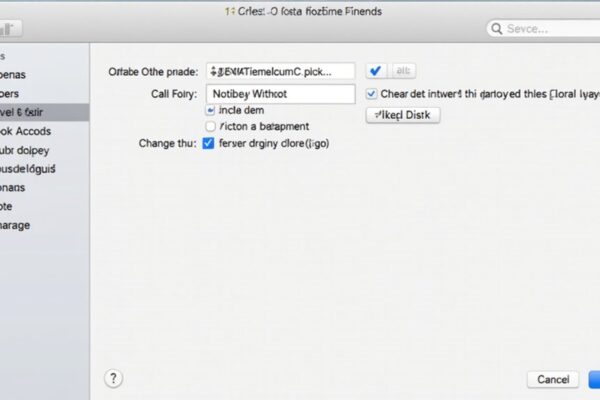This screenshot has width=600, height=400.
Task: Click the blue confirm button beside Cancel
Action: pos(594,379)
